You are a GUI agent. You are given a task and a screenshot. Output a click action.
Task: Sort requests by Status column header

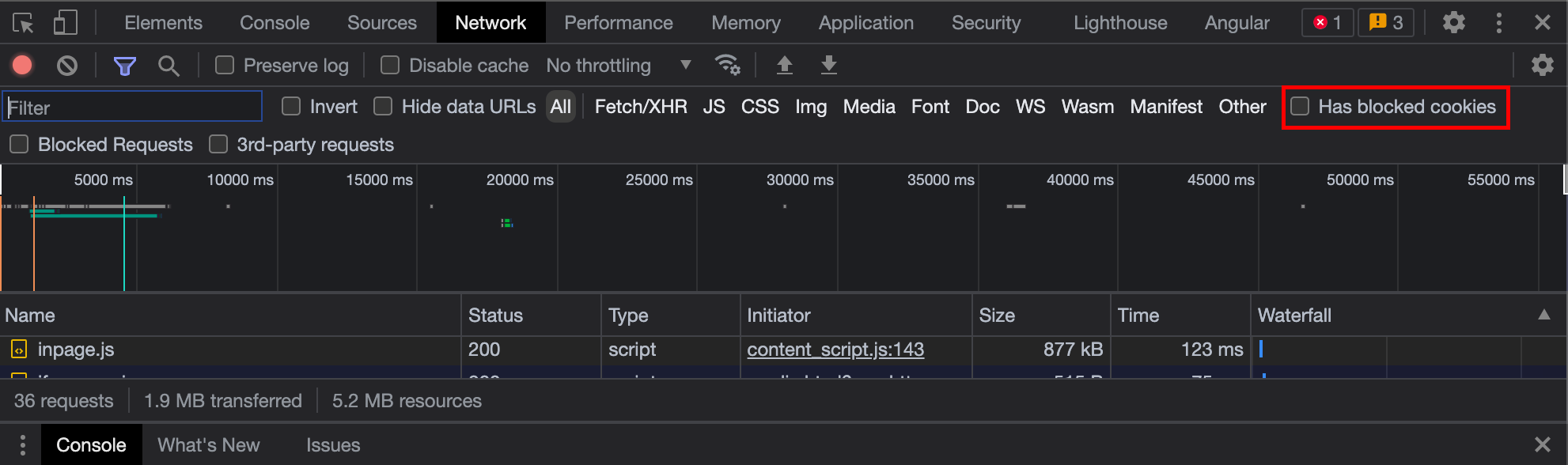[531, 315]
